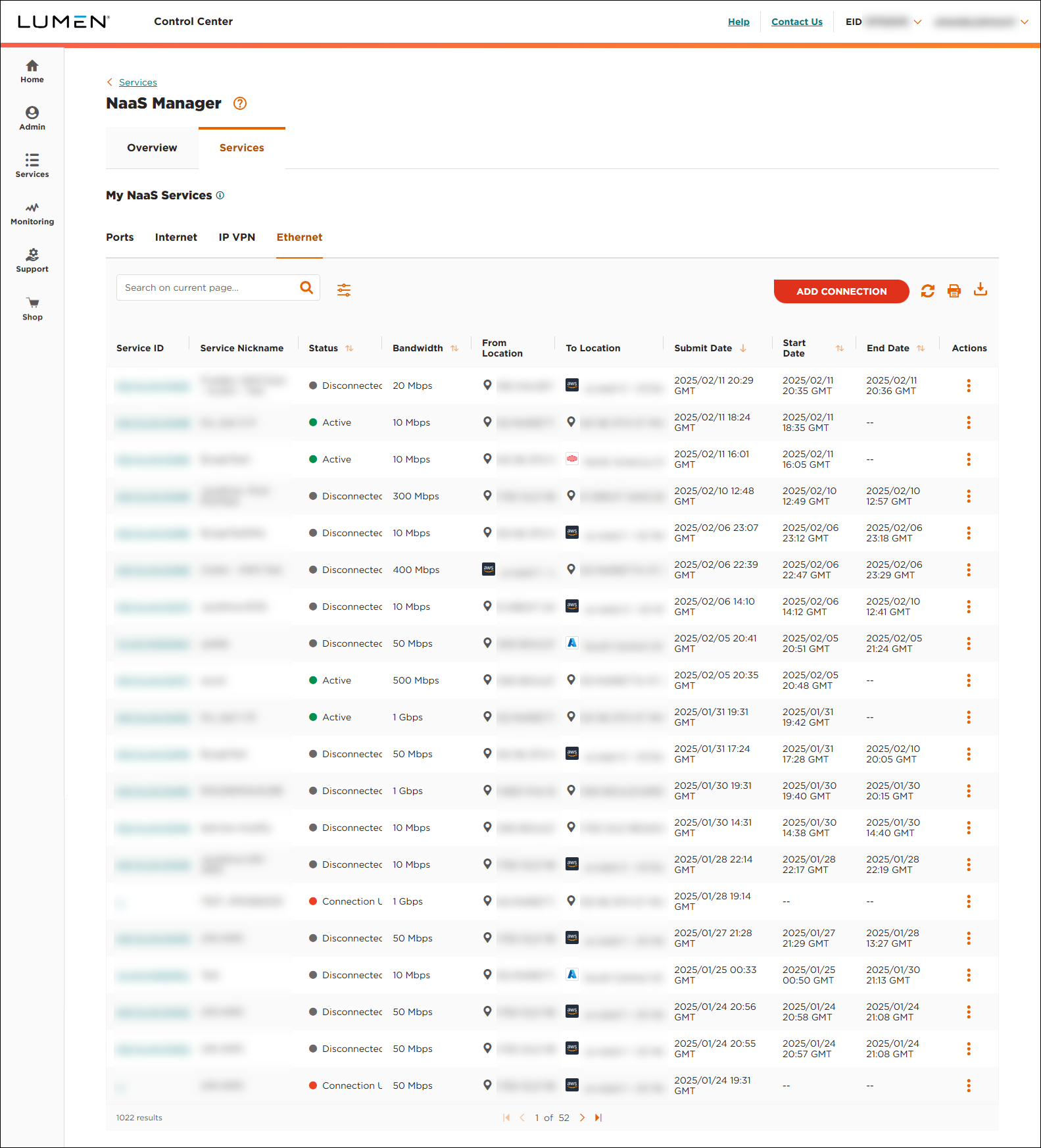Open actions menu for 2025/01/28 19:14 row
The width and height of the screenshot is (1041, 1148).
969,901
